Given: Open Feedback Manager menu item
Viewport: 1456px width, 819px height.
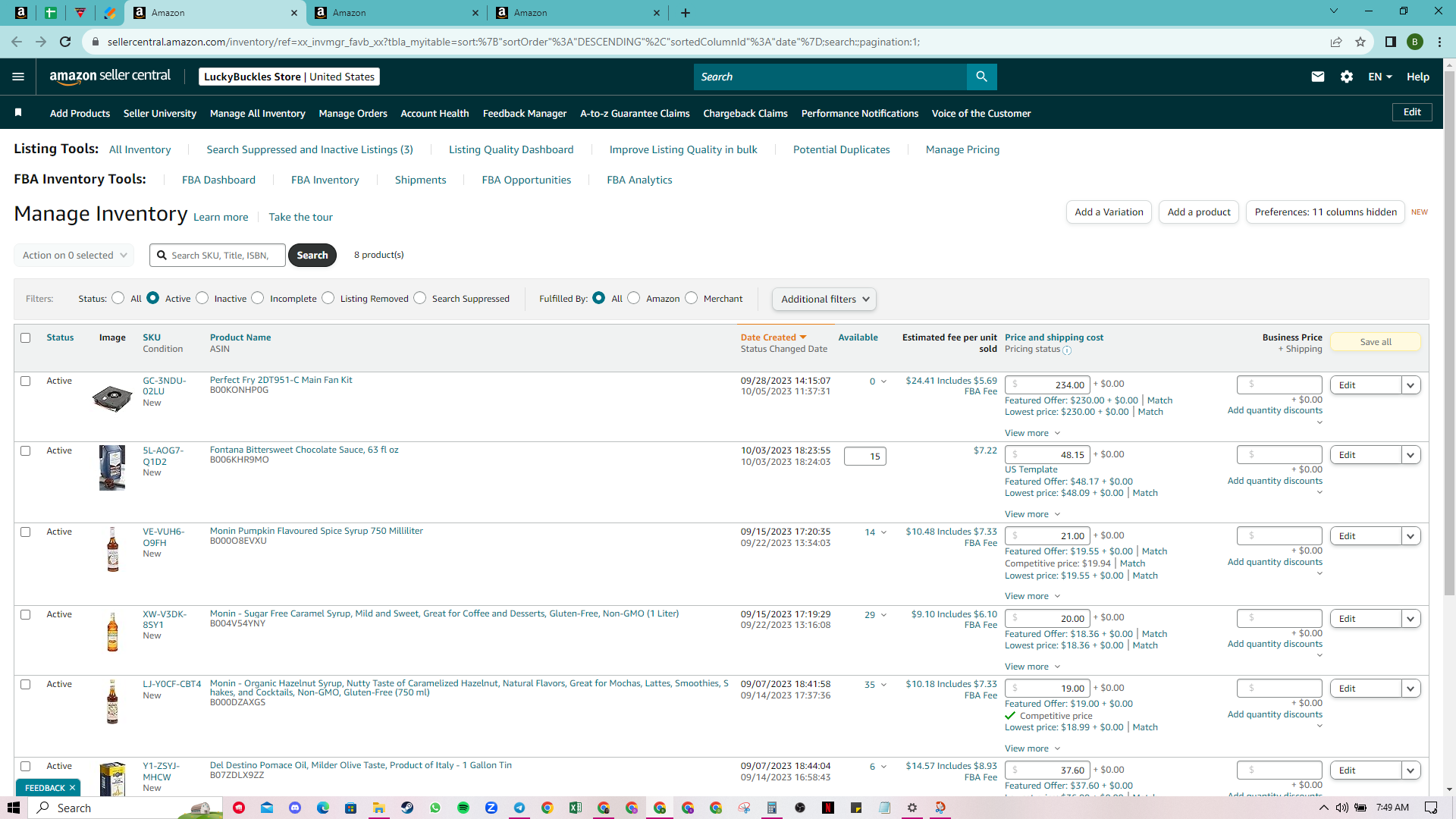Looking at the screenshot, I should coord(525,113).
